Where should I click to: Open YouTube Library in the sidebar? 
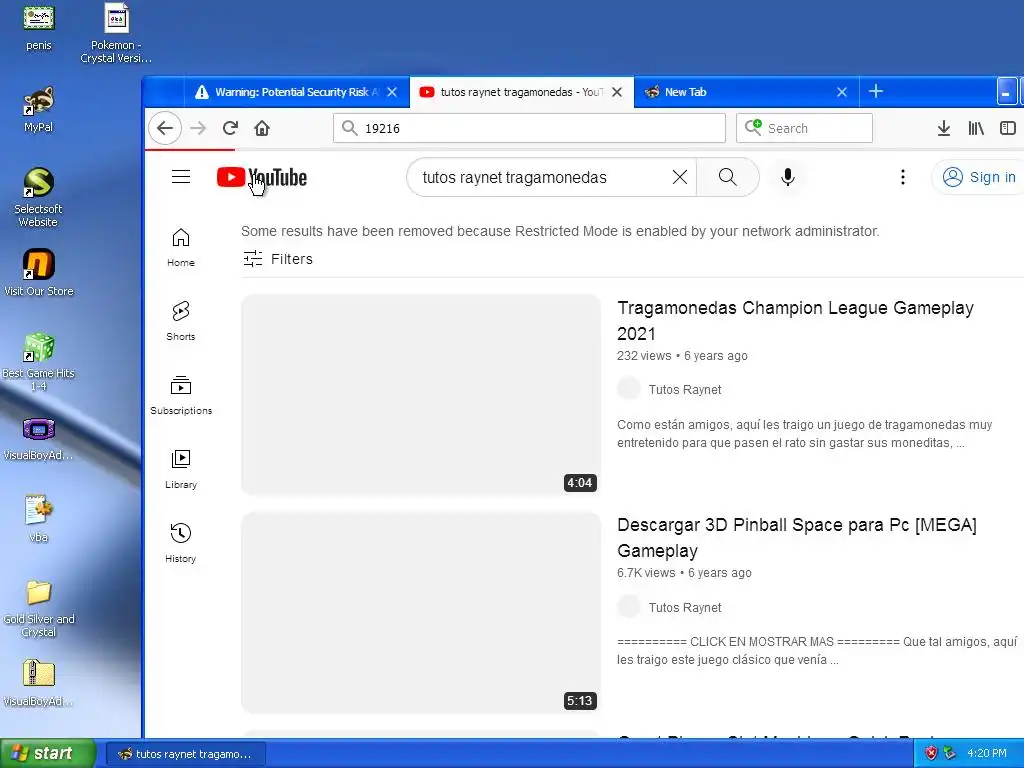tap(181, 470)
